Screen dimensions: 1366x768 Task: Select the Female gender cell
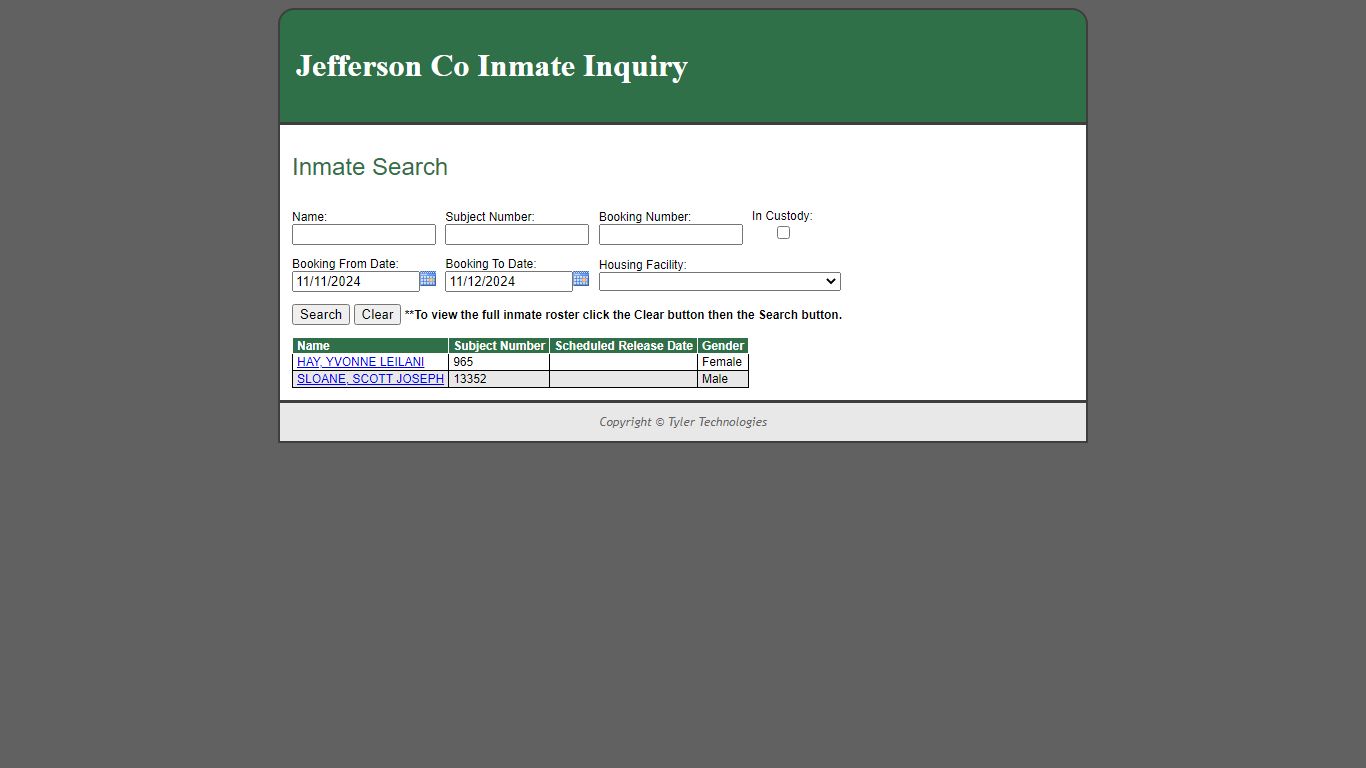(723, 362)
